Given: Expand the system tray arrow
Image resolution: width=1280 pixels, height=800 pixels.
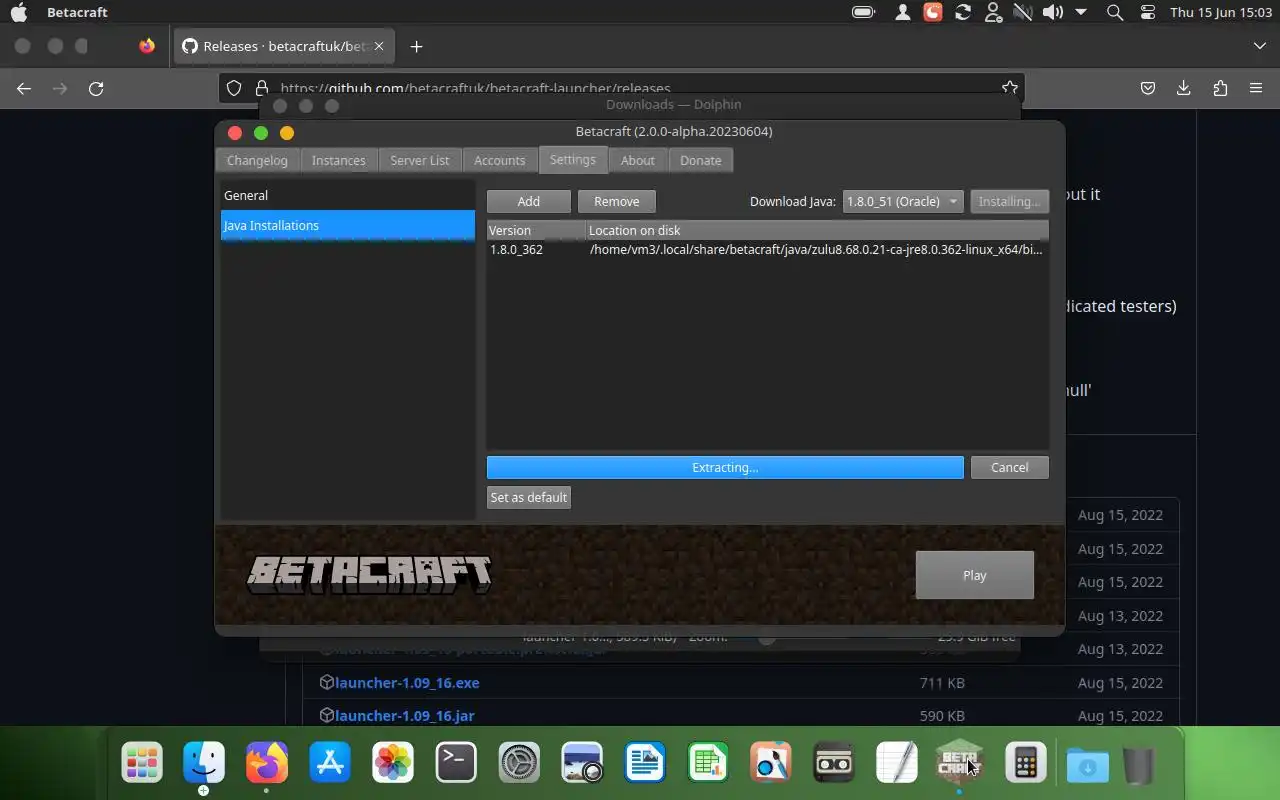Looking at the screenshot, I should click(x=1081, y=12).
